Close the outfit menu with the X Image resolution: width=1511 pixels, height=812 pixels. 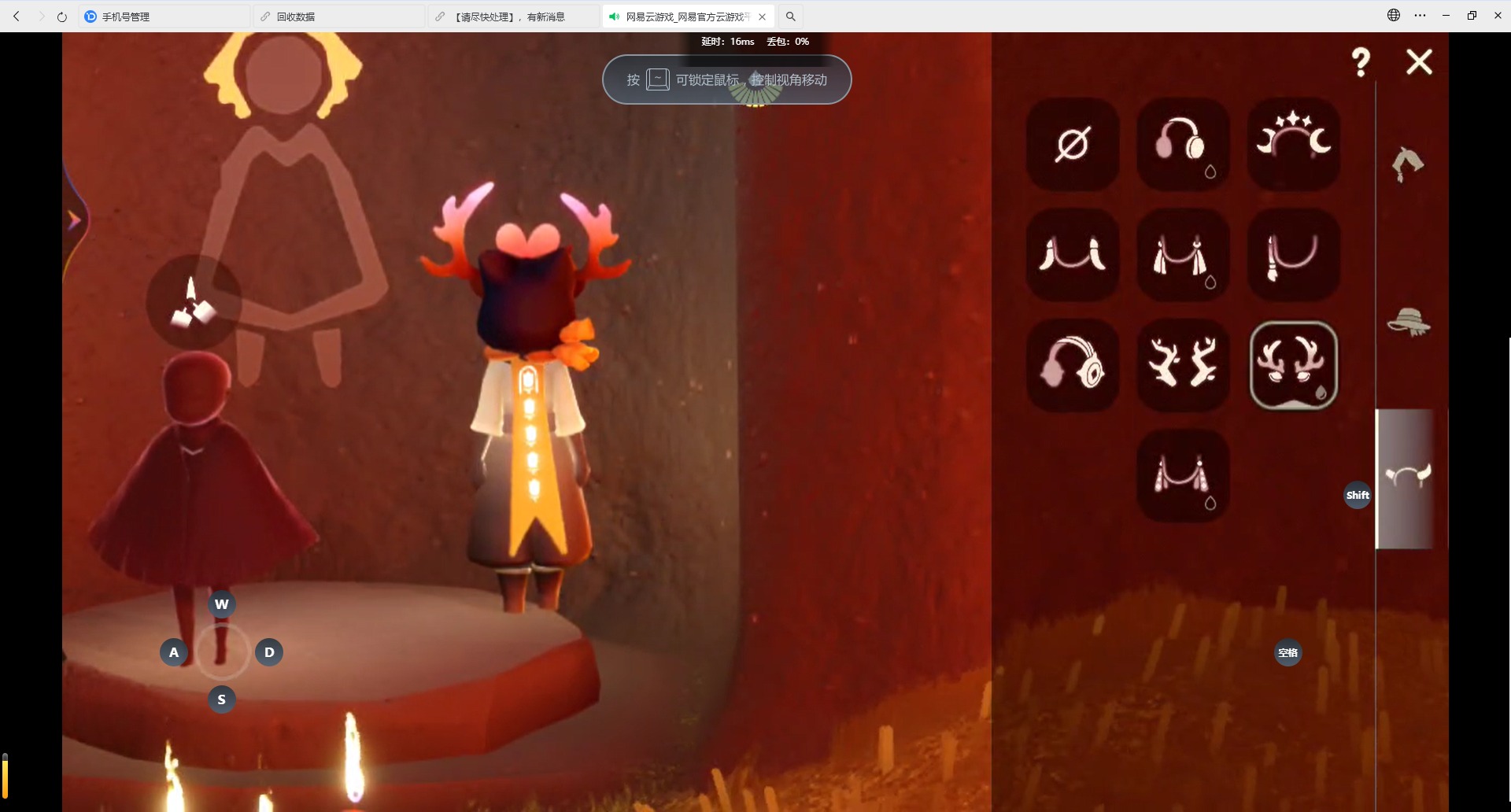(x=1420, y=61)
